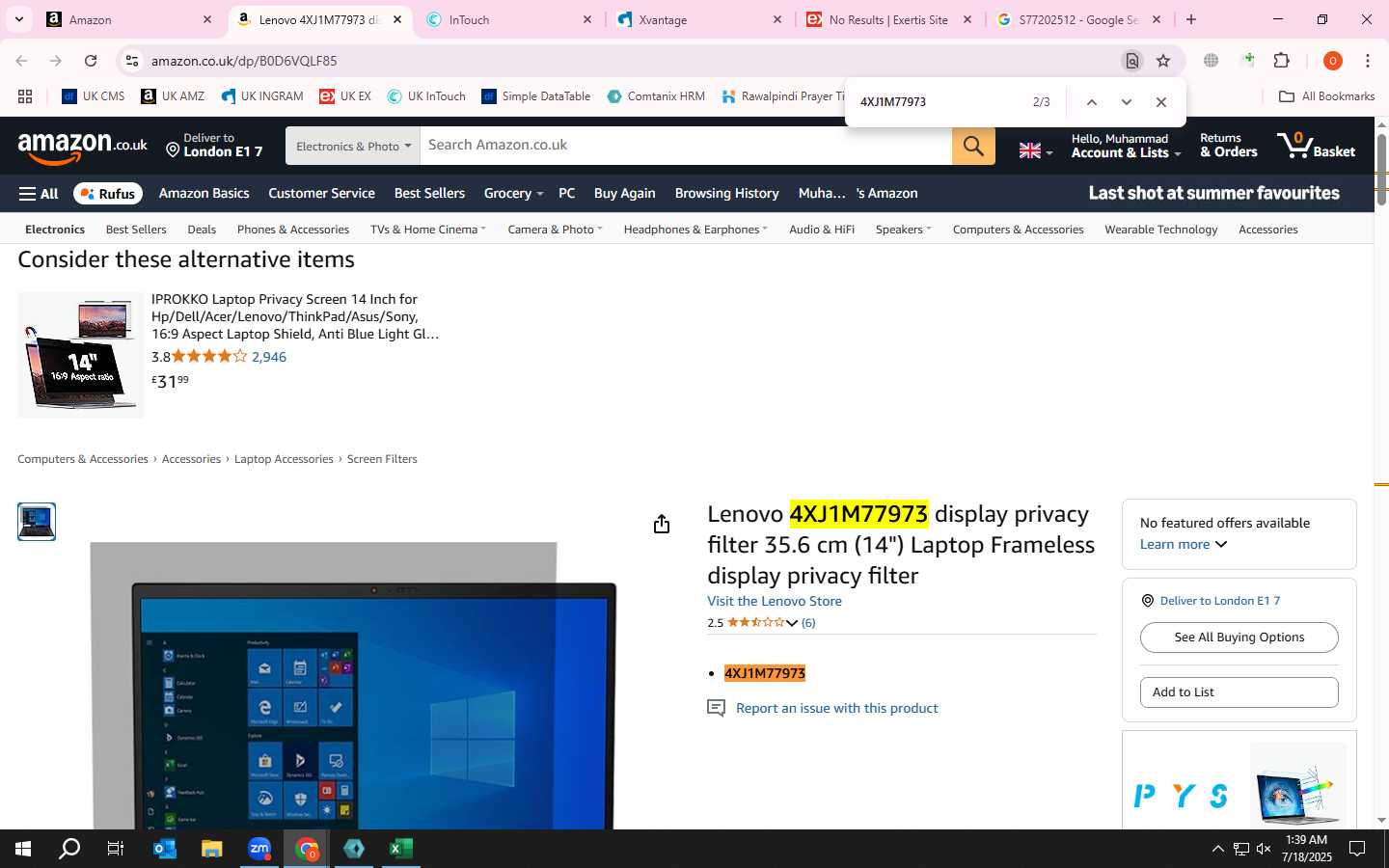Switch to Xvantage tab
Viewport: 1389px width, 868px height.
click(x=700, y=19)
